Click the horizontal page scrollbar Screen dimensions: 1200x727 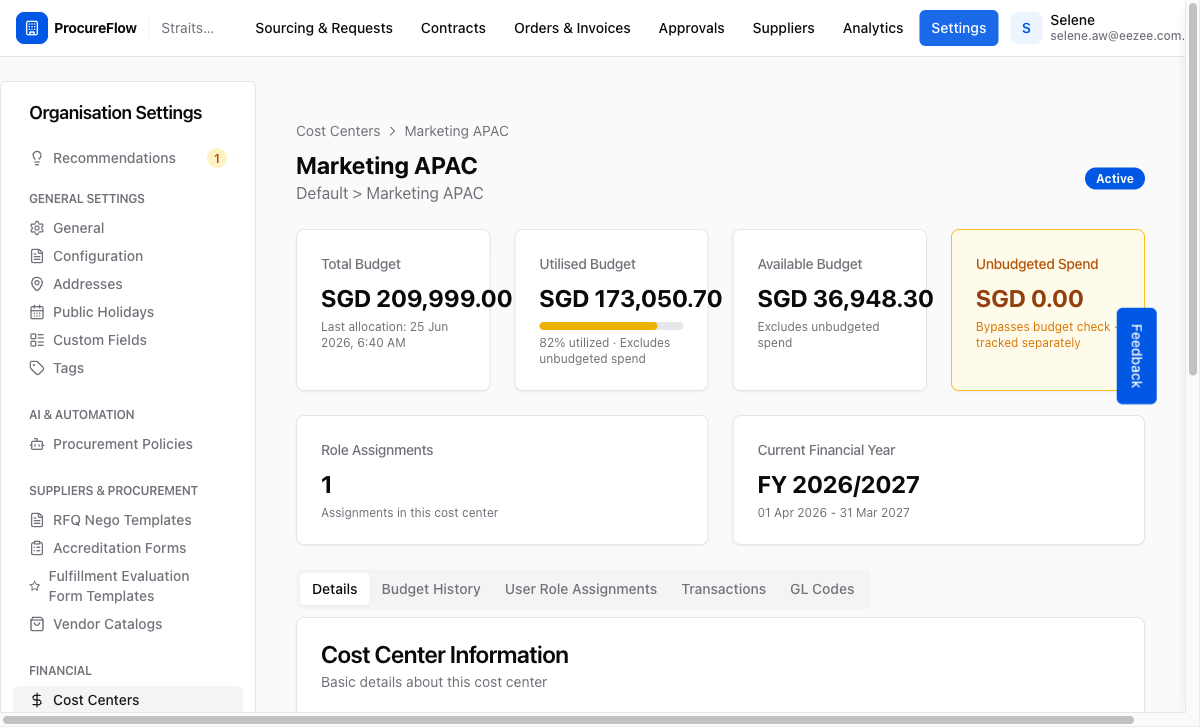tap(567, 720)
